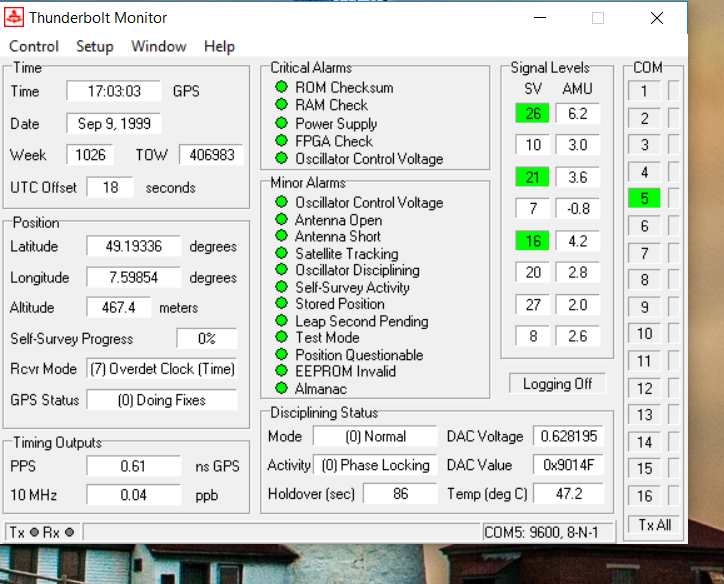
Task: Click the Self-Survey Activity indicator
Action: tap(281, 287)
